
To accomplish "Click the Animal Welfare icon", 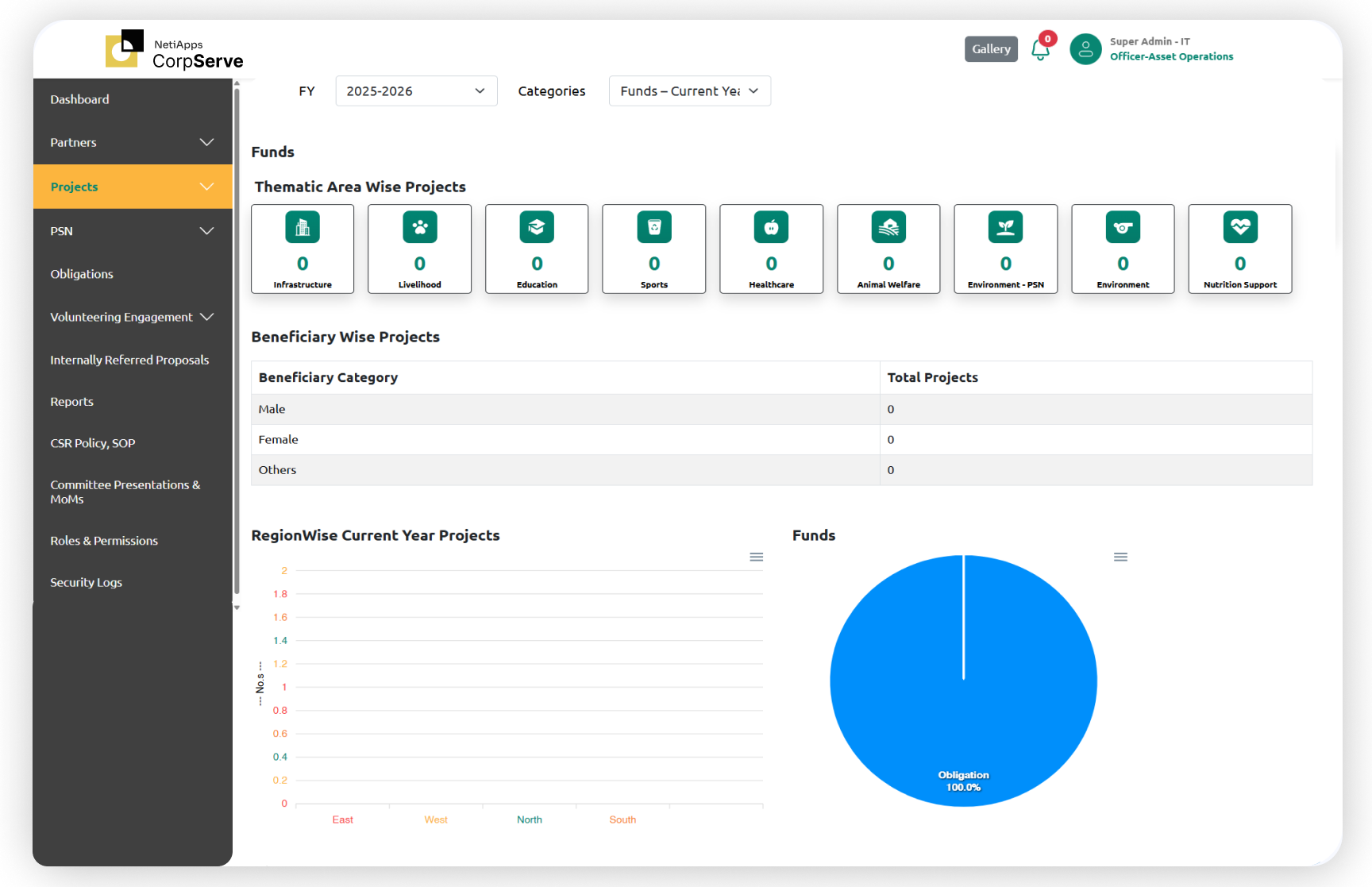I will pyautogui.click(x=888, y=228).
